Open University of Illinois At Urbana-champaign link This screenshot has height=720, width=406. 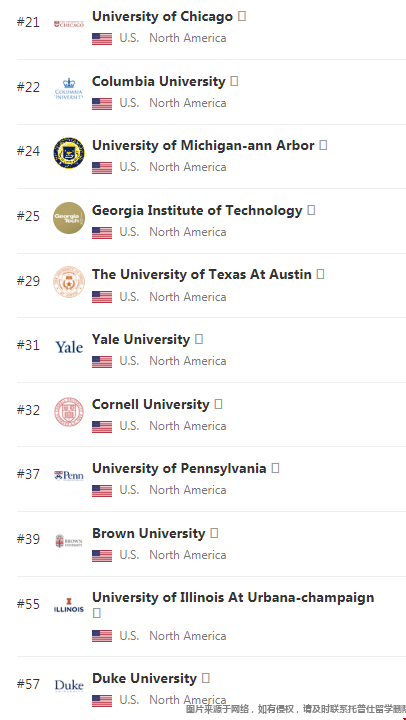(x=233, y=597)
